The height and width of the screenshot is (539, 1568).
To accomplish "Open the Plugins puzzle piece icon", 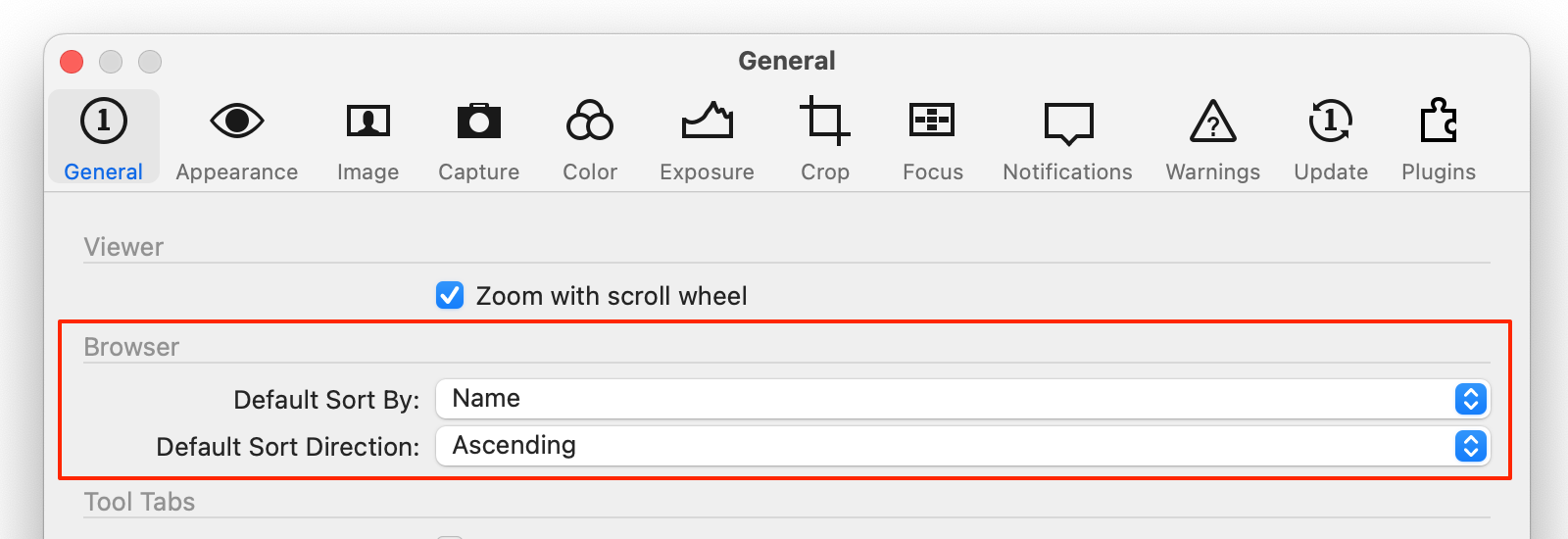I will point(1438,121).
